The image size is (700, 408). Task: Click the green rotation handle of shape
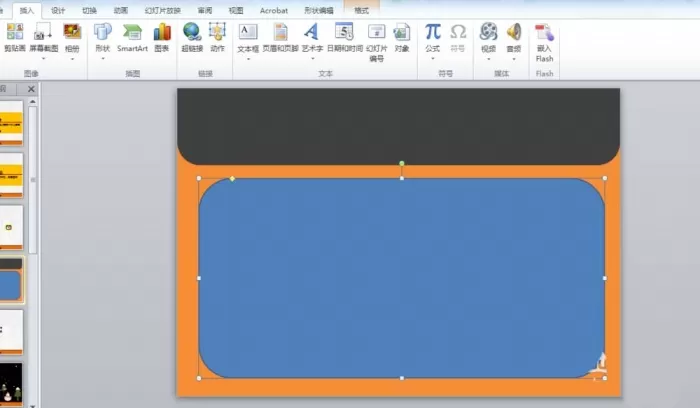402,163
